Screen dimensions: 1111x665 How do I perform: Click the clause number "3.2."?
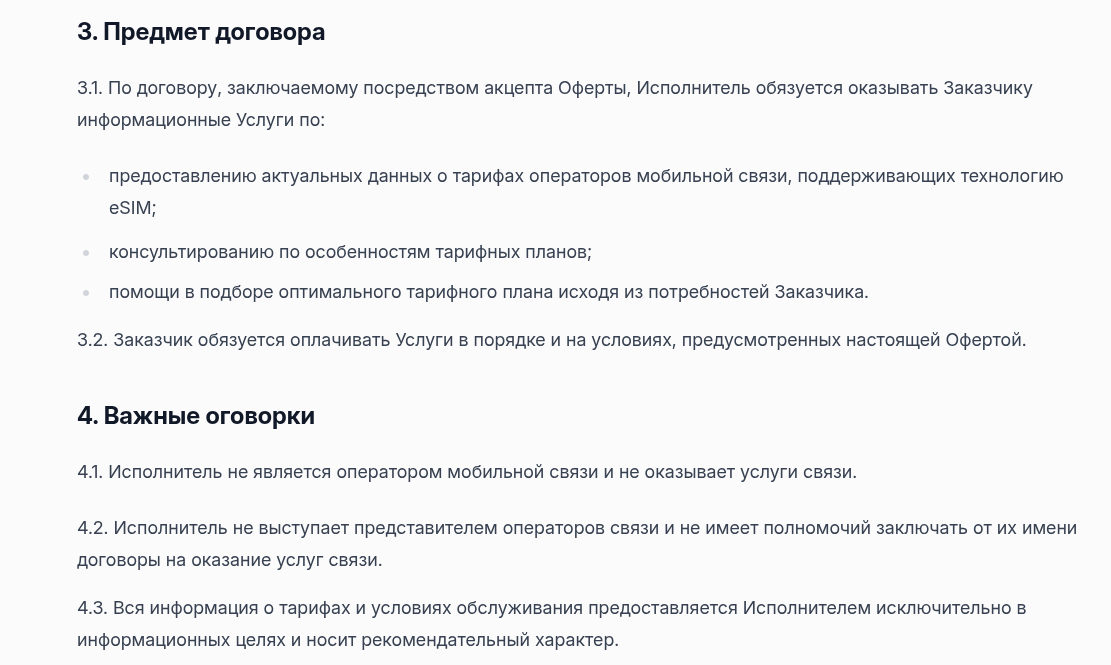[92, 340]
